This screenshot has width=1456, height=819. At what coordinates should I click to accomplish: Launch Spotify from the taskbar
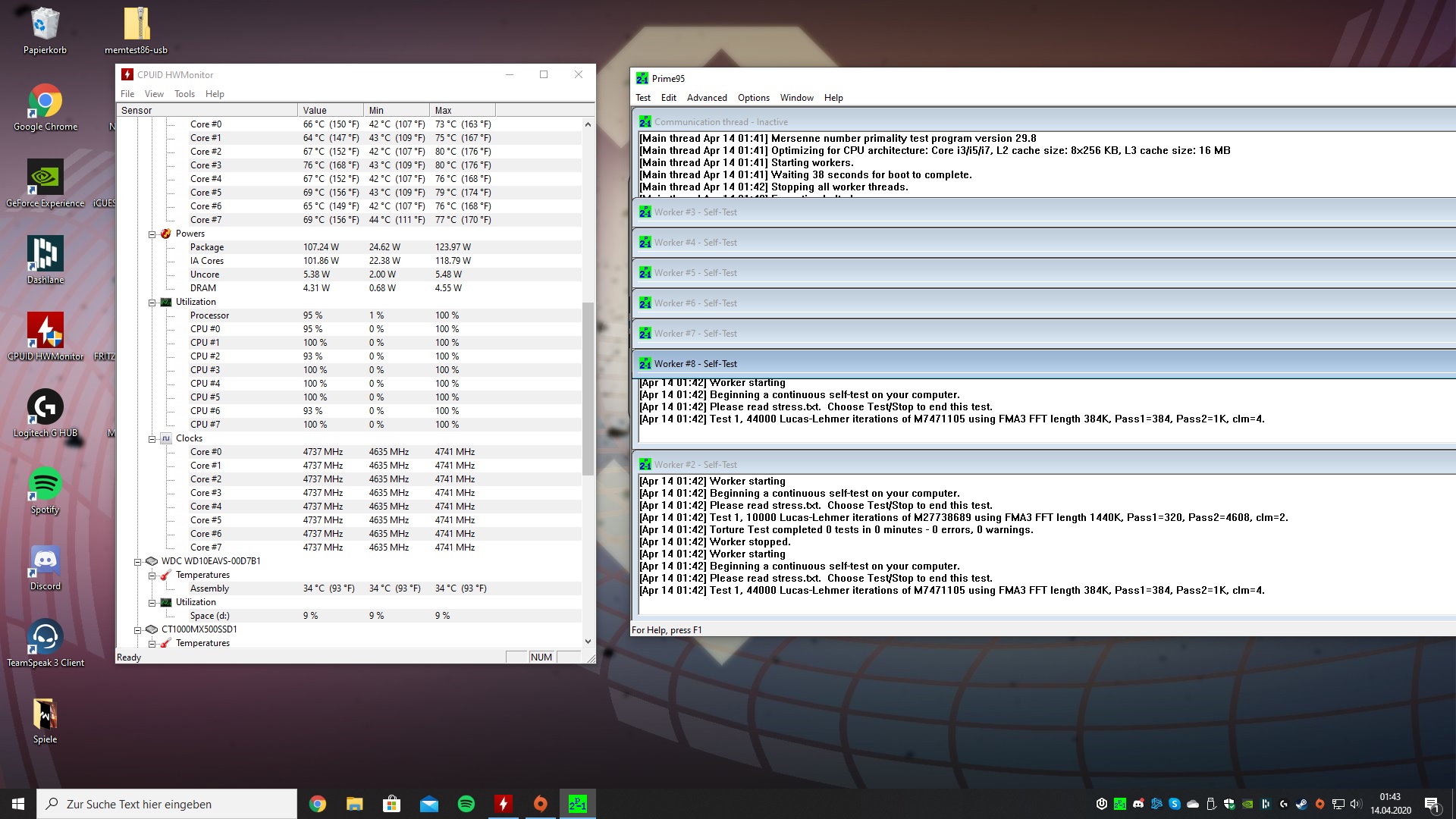point(465,803)
